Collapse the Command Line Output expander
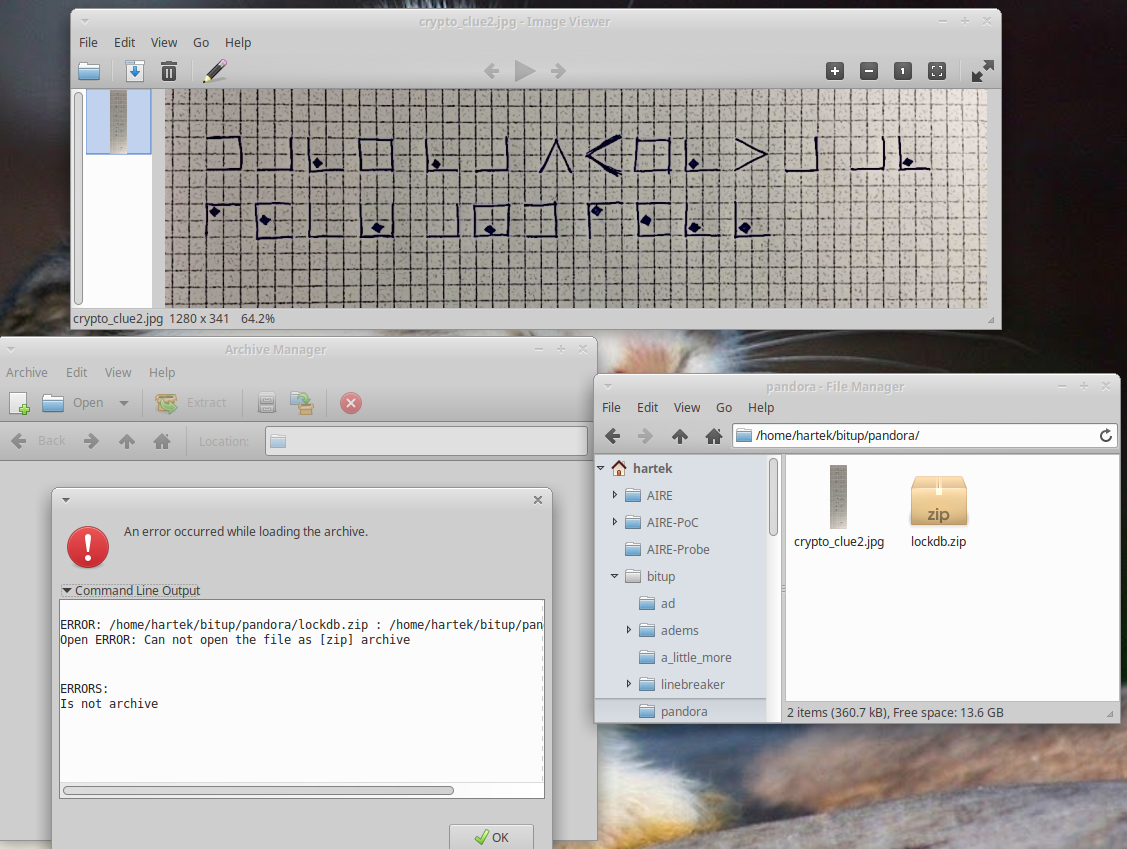 coord(67,591)
